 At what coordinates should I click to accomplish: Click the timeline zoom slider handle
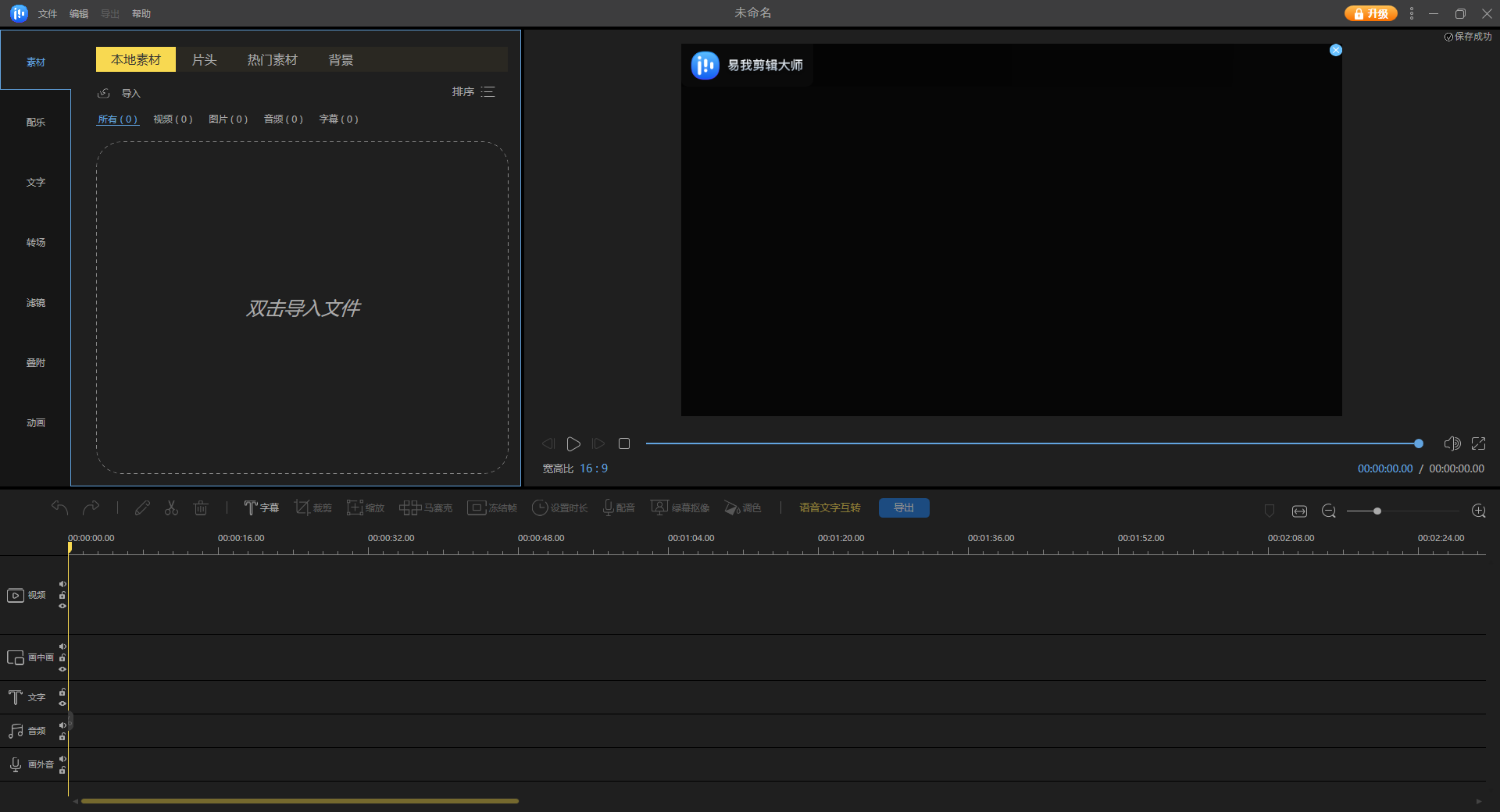pyautogui.click(x=1377, y=511)
